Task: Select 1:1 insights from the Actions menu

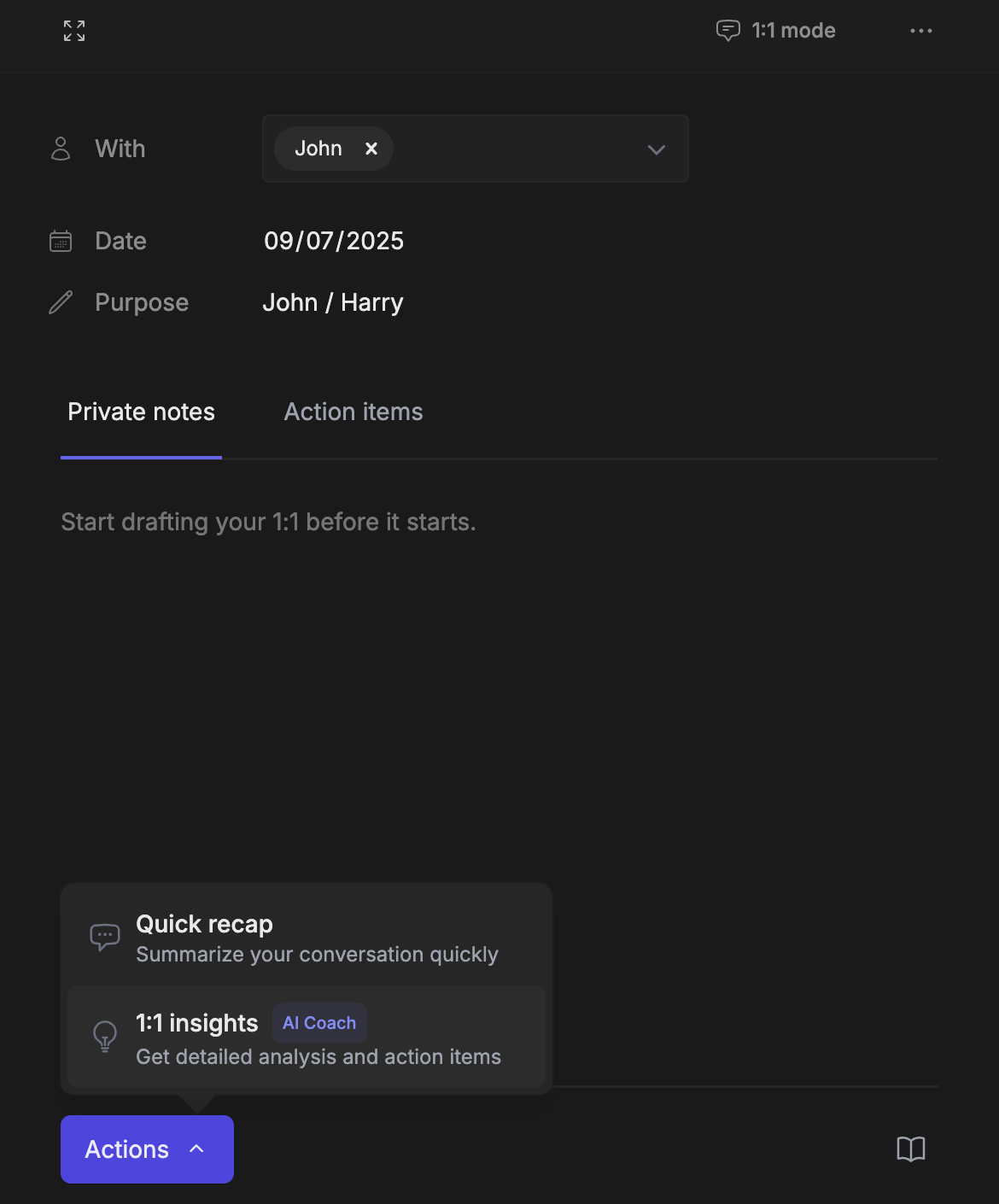Action: (x=318, y=1038)
